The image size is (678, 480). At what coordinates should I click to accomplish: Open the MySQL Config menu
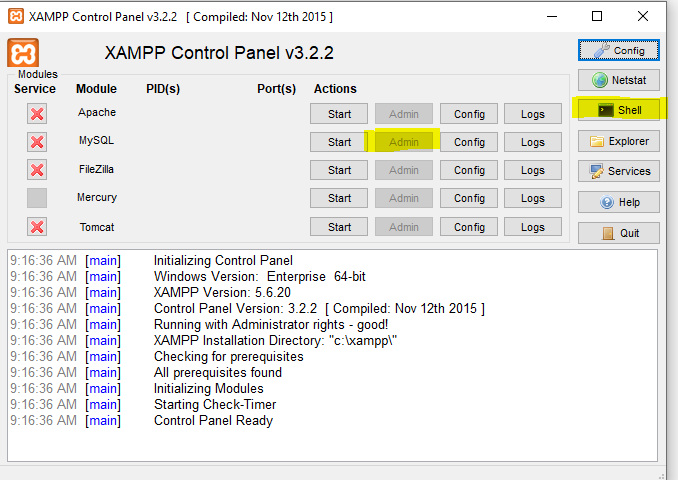click(469, 142)
